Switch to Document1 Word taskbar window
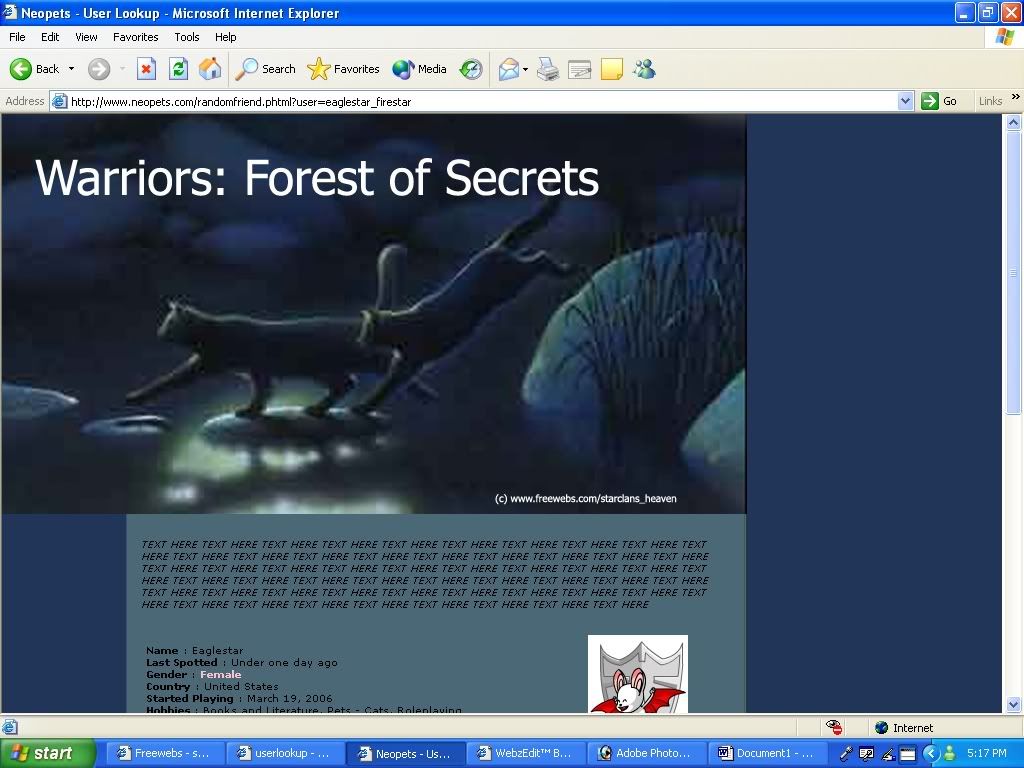The width and height of the screenshot is (1024, 768). coord(767,753)
